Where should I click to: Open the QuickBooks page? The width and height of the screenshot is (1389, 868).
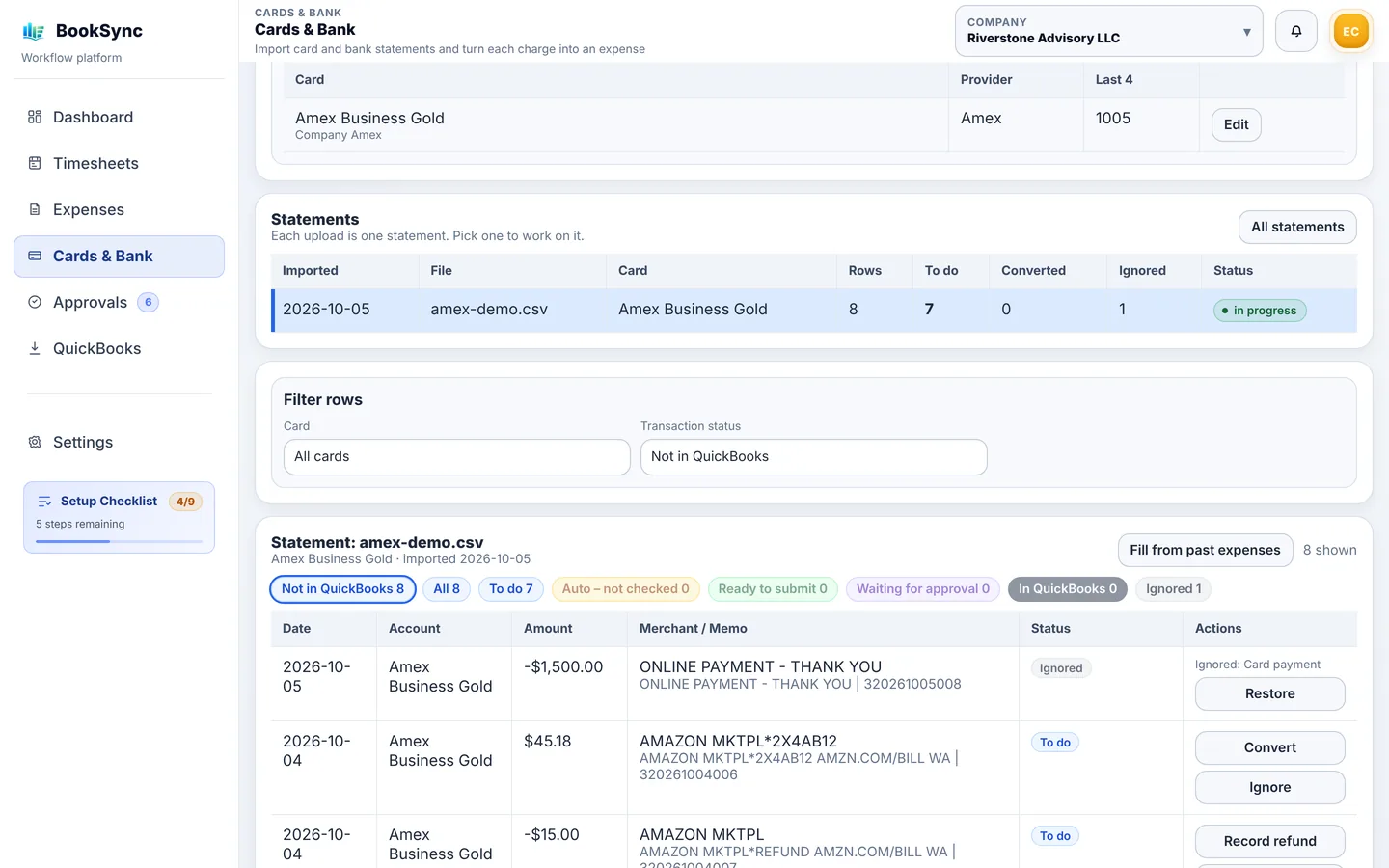coord(119,348)
